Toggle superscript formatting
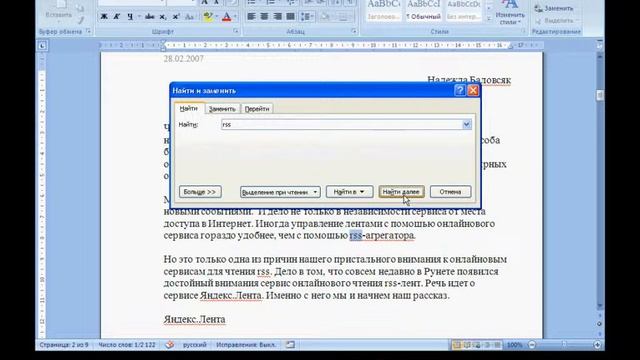 coord(176,17)
